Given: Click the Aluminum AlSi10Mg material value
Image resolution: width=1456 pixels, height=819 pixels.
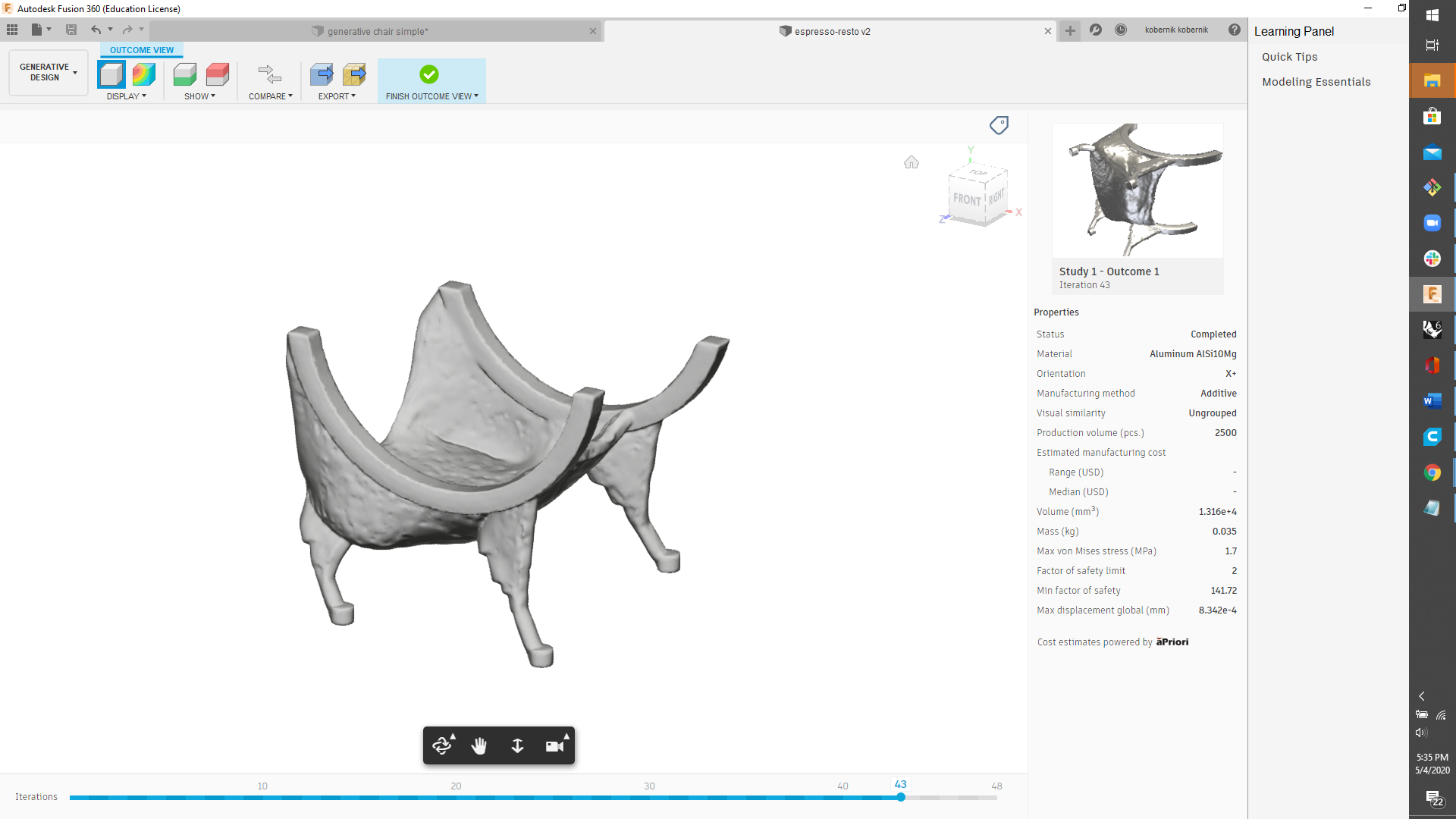Looking at the screenshot, I should 1193,354.
